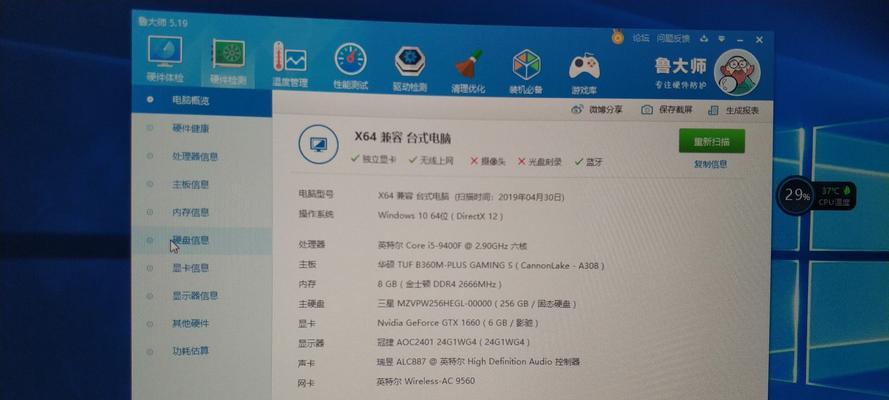
Task: Click 生成报表 generate report text
Action: (x=741, y=111)
